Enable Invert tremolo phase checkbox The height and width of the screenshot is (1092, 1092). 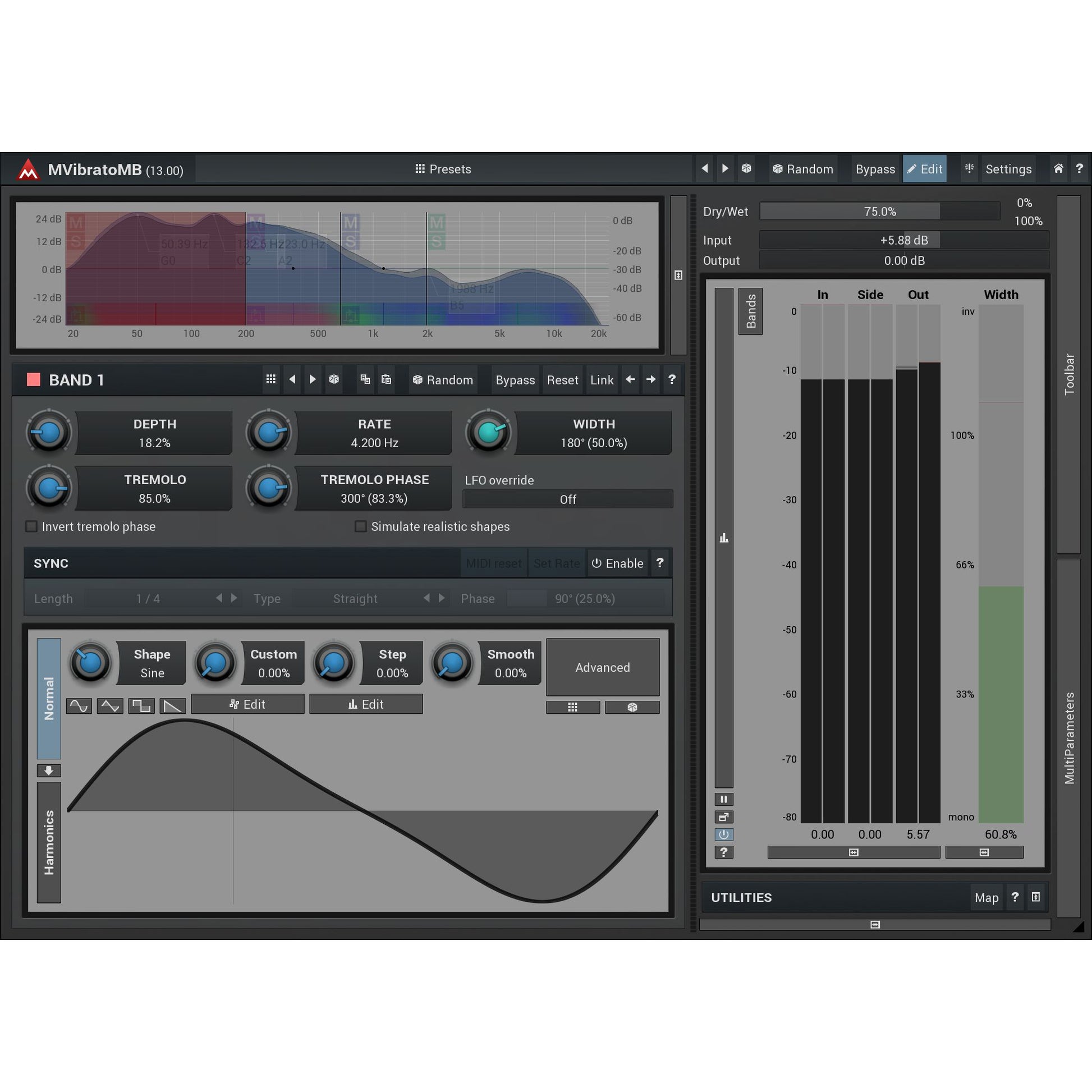pyautogui.click(x=31, y=526)
